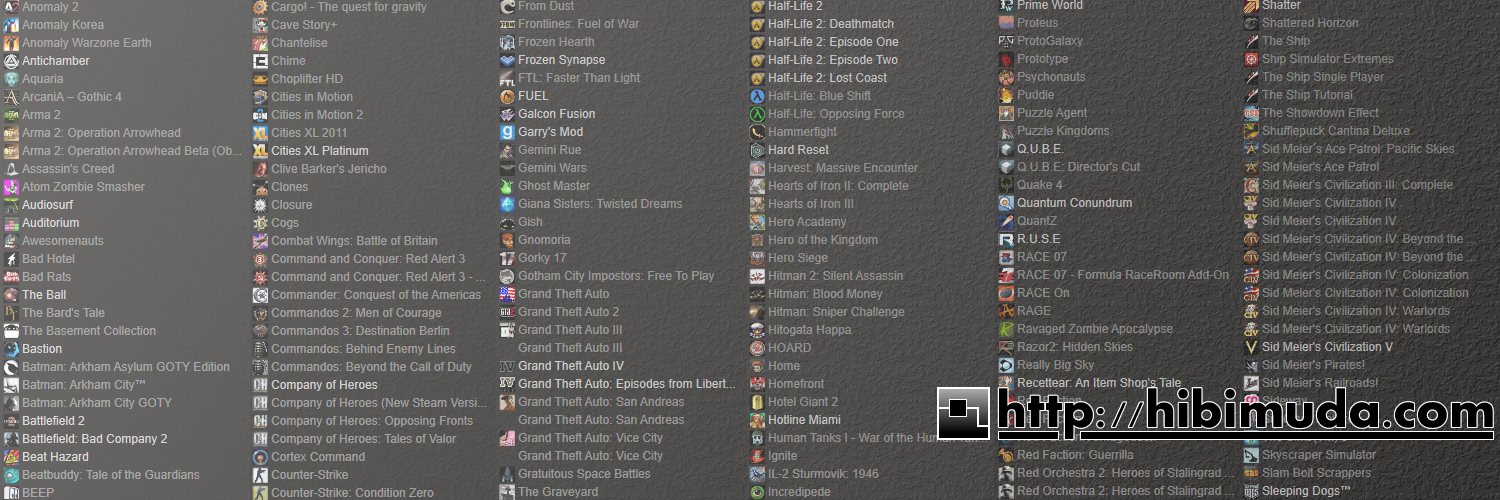Select the Garry's Mod icon
Viewport: 1500px width, 500px height.
point(507,132)
